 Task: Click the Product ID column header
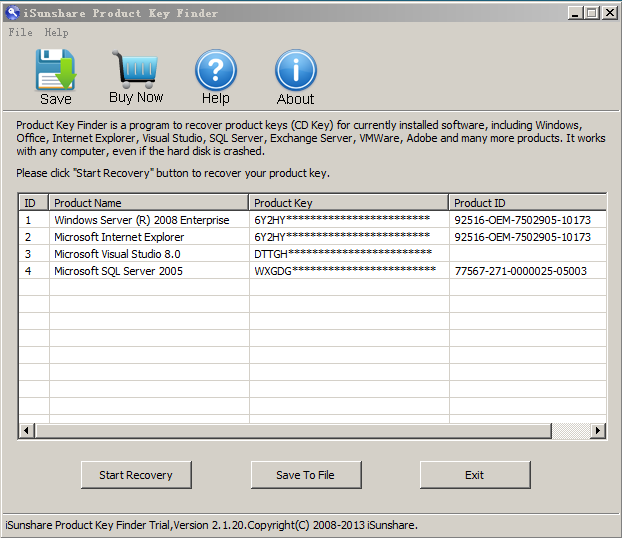528,203
